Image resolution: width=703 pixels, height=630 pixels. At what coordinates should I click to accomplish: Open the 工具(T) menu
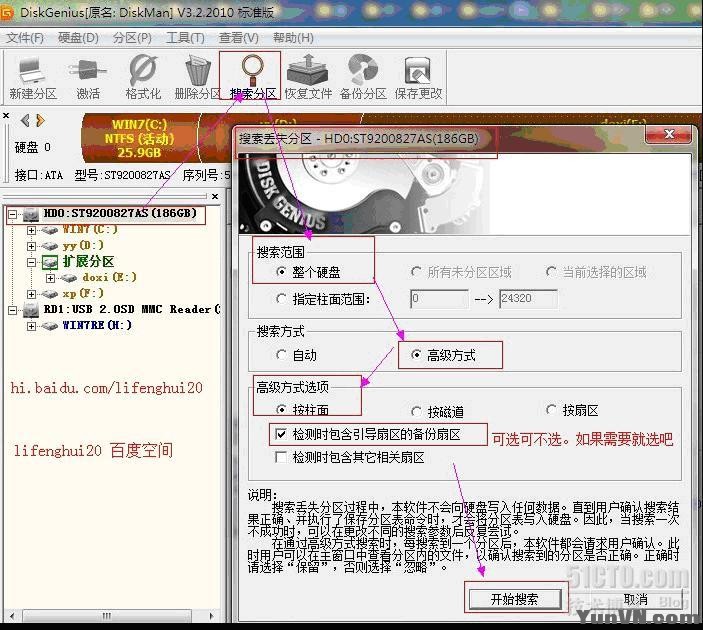tap(185, 38)
